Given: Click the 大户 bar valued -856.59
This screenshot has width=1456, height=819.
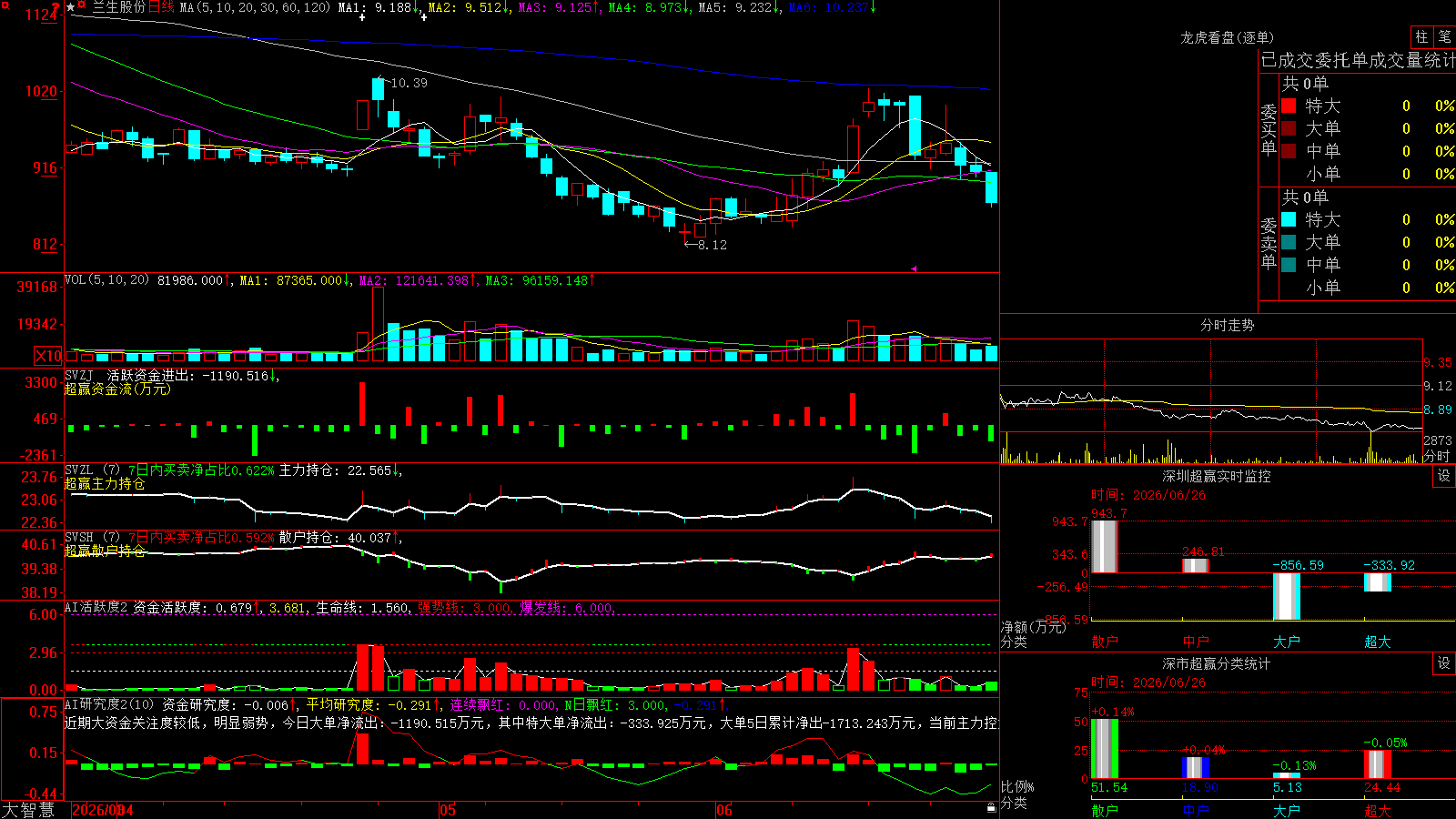Looking at the screenshot, I should click(1287, 596).
